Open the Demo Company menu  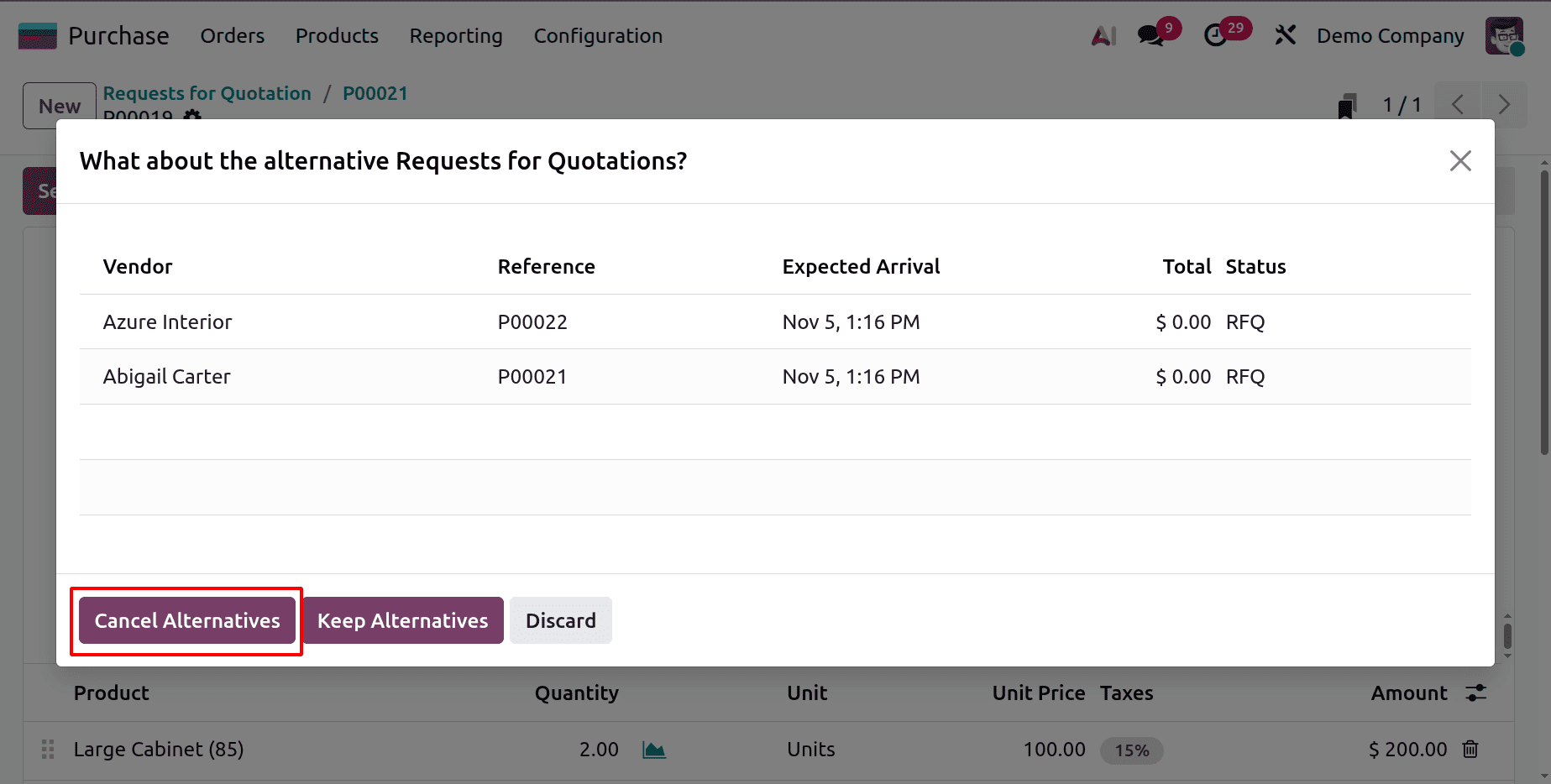coord(1389,36)
